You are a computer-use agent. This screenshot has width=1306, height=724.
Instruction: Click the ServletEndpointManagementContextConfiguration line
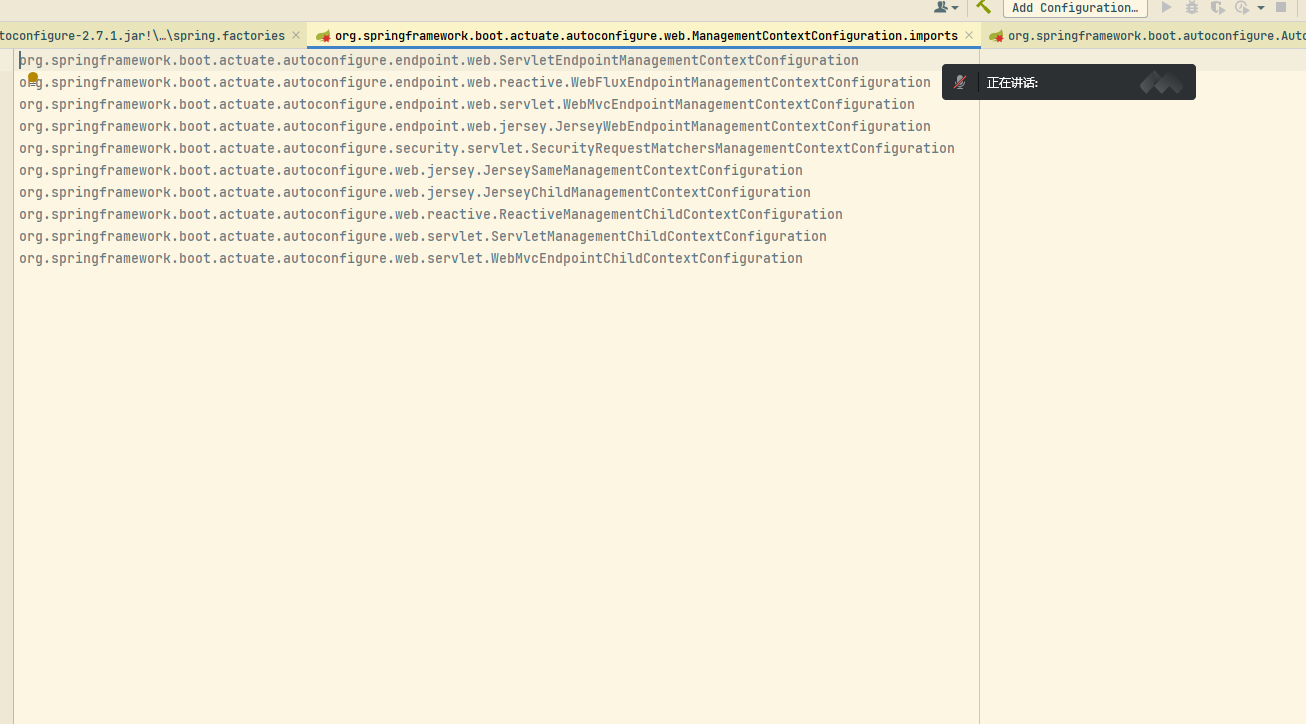click(x=438, y=60)
